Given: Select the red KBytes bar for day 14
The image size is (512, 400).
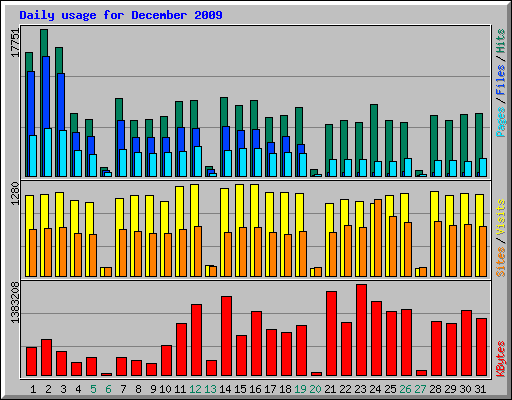Looking at the screenshot, I should coord(226,336).
